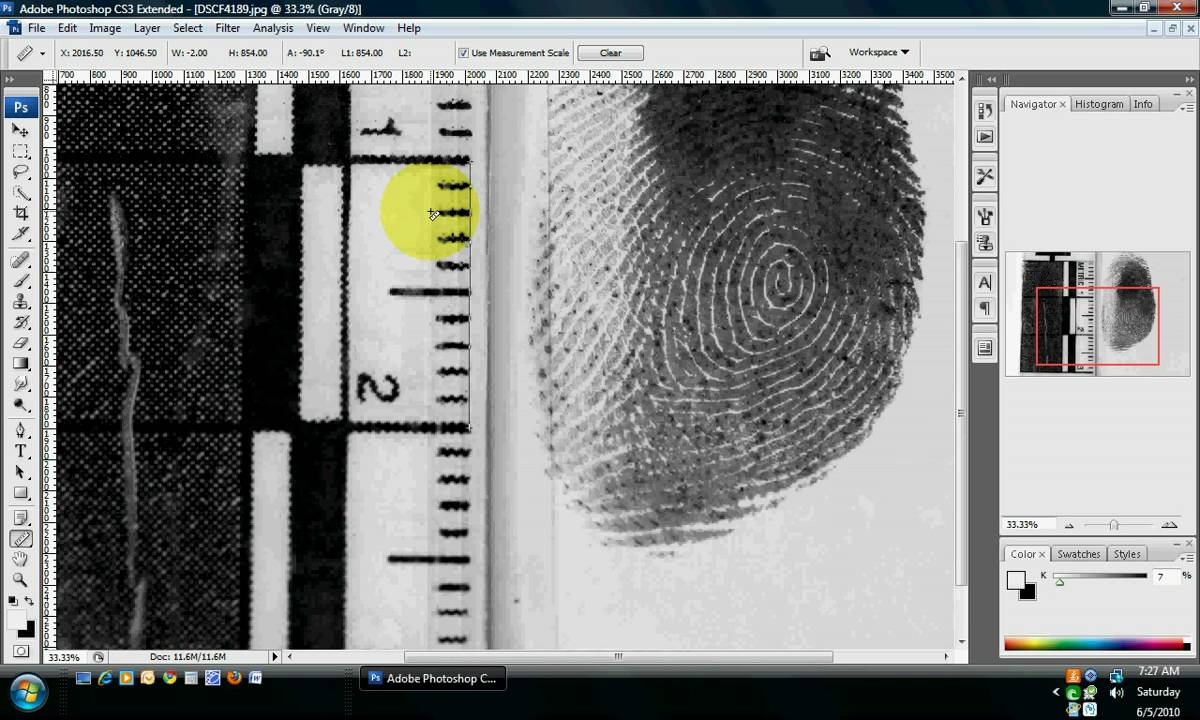Select the Clone Stamp tool
The image size is (1200, 720).
(x=20, y=302)
